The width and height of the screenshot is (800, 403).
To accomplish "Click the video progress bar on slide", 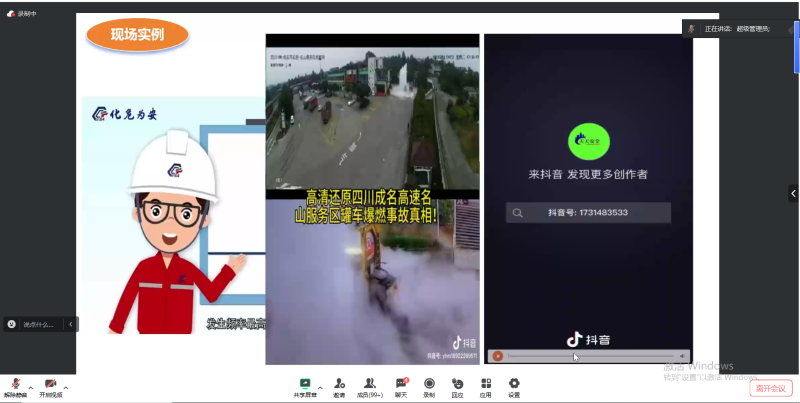I will click(x=590, y=356).
